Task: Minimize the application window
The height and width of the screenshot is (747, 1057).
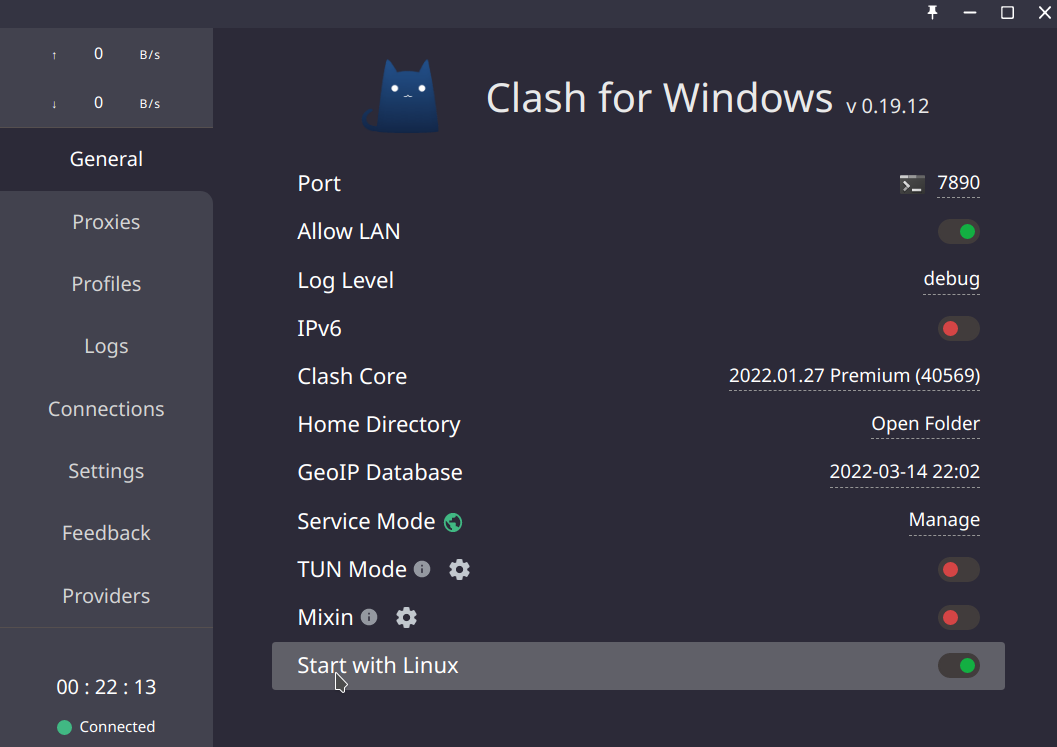Action: click(969, 12)
